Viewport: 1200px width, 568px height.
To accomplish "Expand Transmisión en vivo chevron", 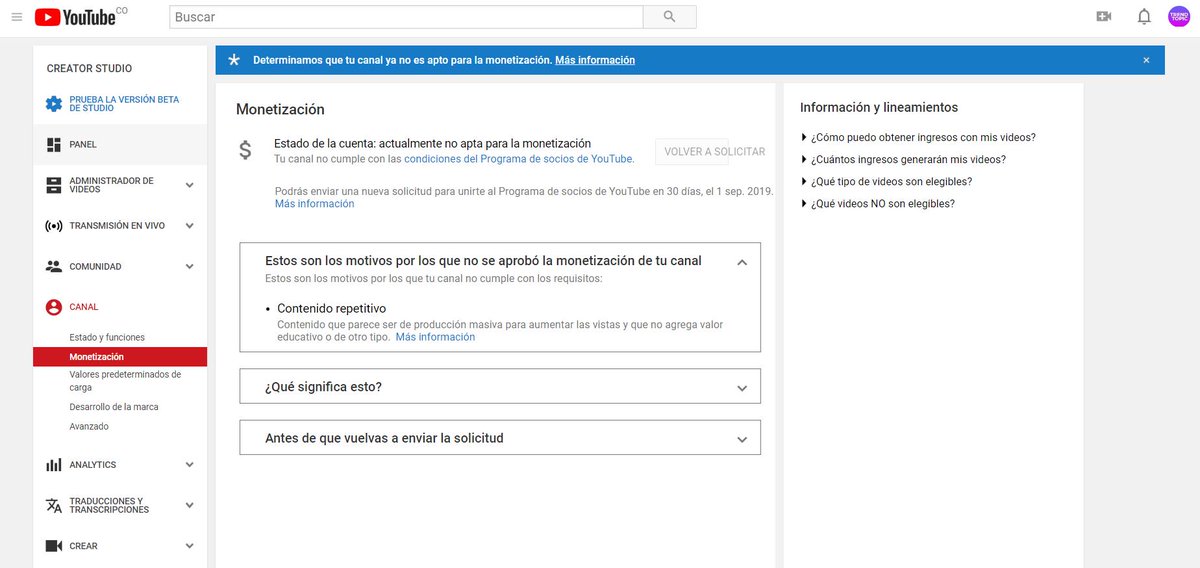I will click(x=189, y=226).
